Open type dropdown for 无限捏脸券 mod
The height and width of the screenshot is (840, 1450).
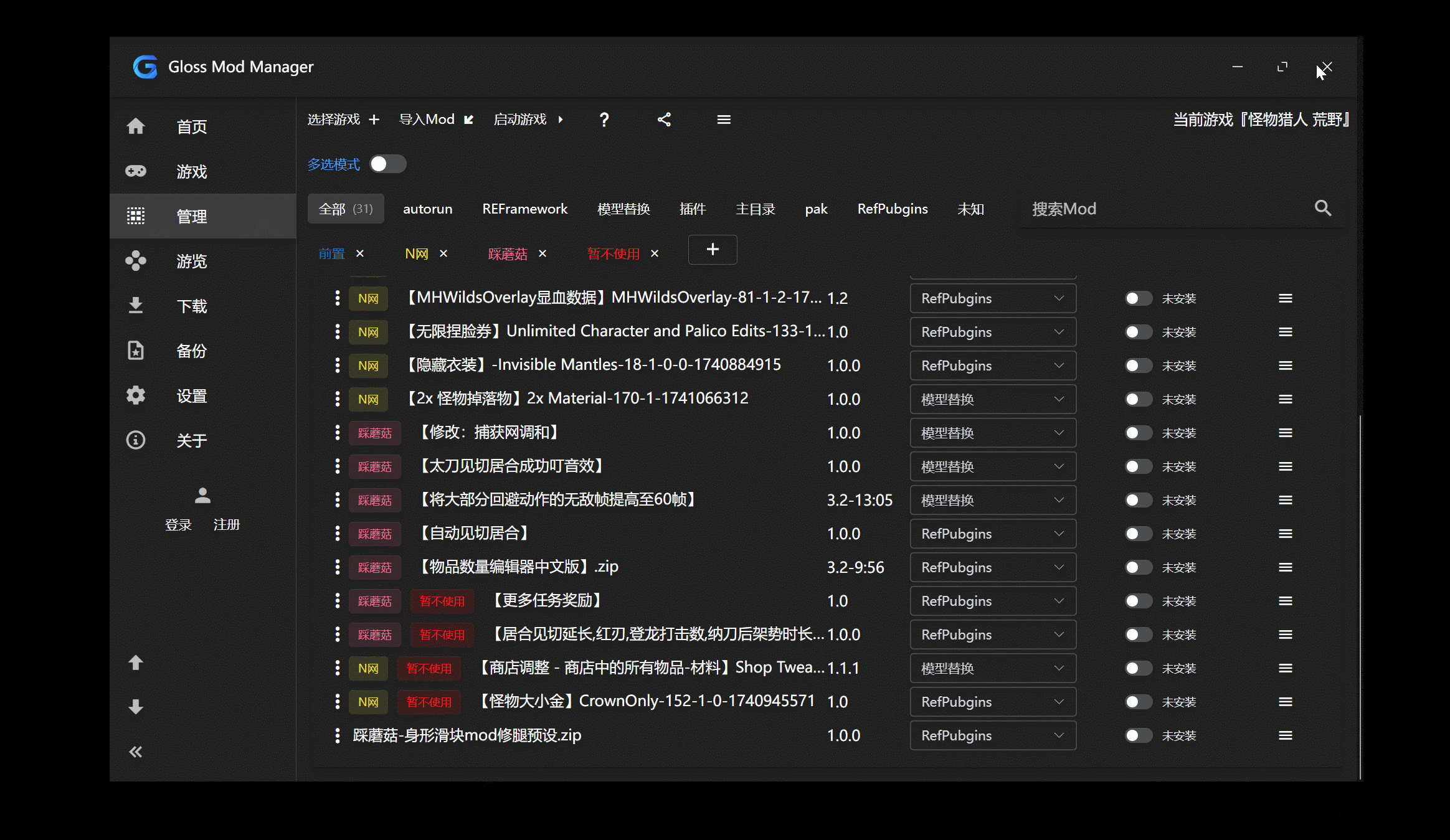coord(993,332)
